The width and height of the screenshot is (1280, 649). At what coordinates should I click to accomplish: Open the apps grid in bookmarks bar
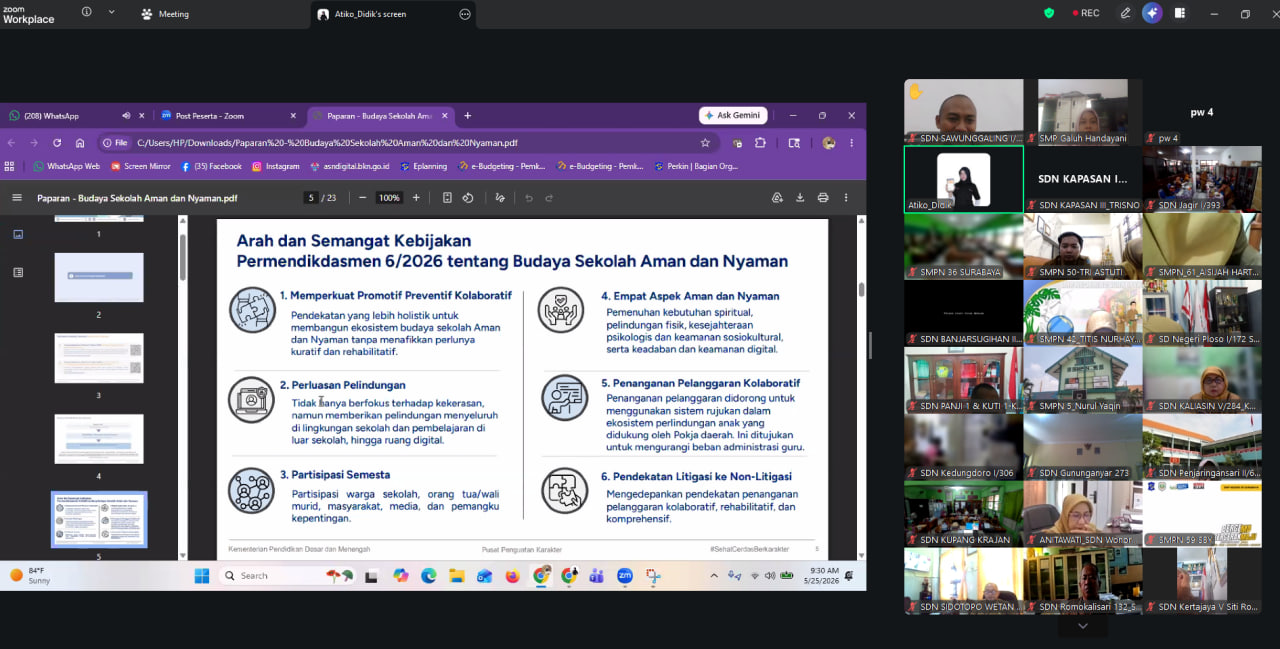pos(10,166)
